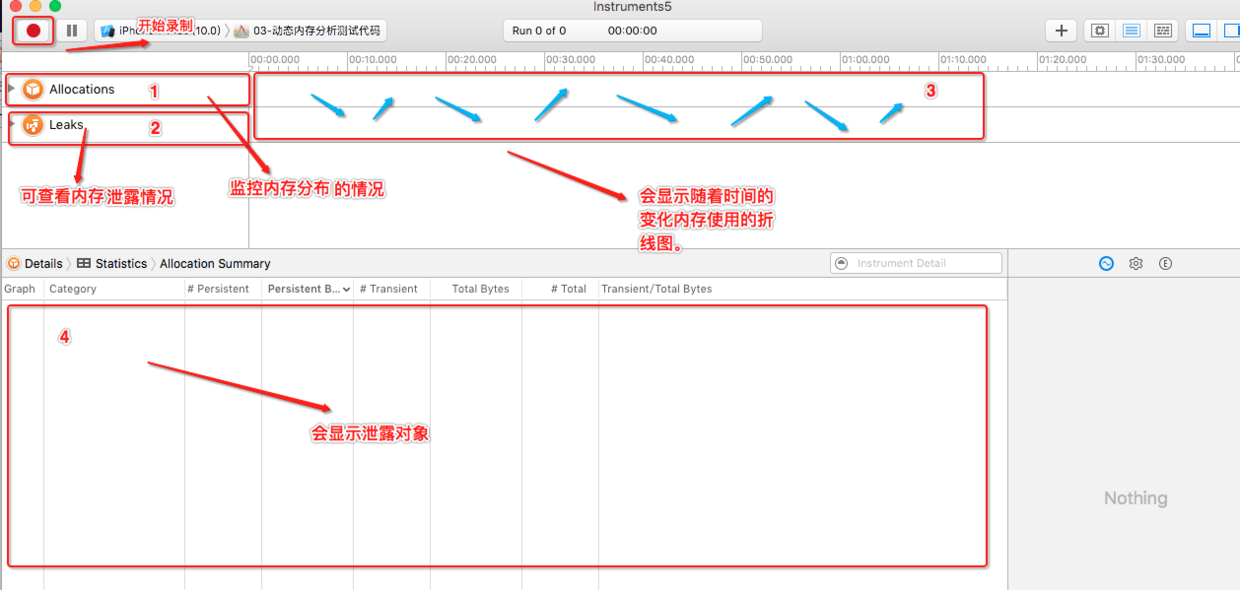The image size is (1240, 590).
Task: Open the recording settings gear in the inspector
Action: (x=1136, y=262)
